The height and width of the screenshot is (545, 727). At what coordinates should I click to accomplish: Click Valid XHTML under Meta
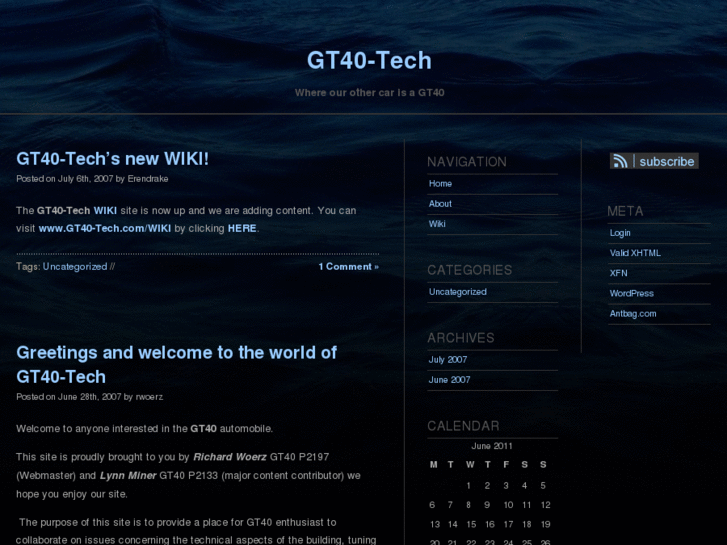point(635,253)
